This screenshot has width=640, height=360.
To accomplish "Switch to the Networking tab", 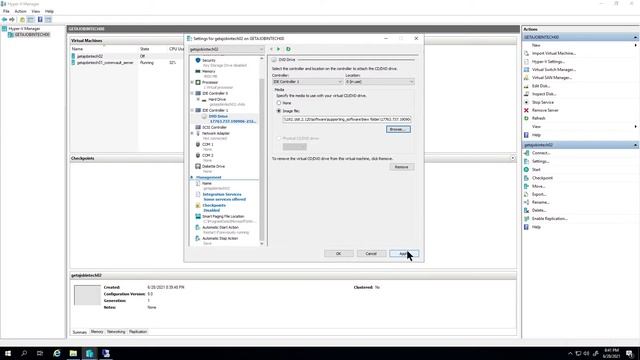I will tap(116, 332).
